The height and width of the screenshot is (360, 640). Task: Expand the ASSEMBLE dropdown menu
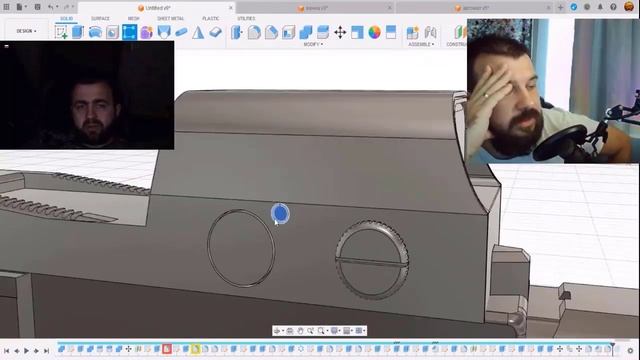click(x=421, y=44)
